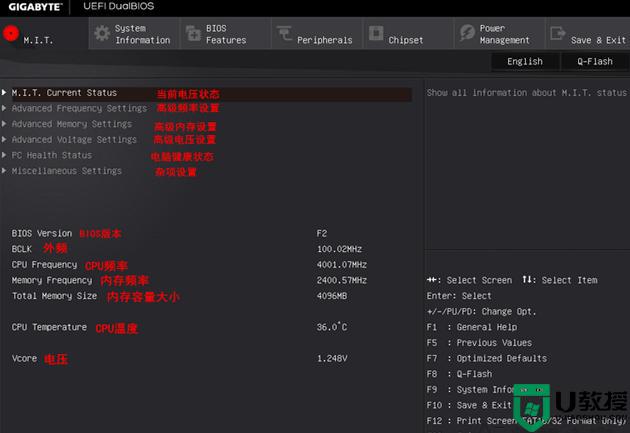Click the BCLK label

point(21,249)
